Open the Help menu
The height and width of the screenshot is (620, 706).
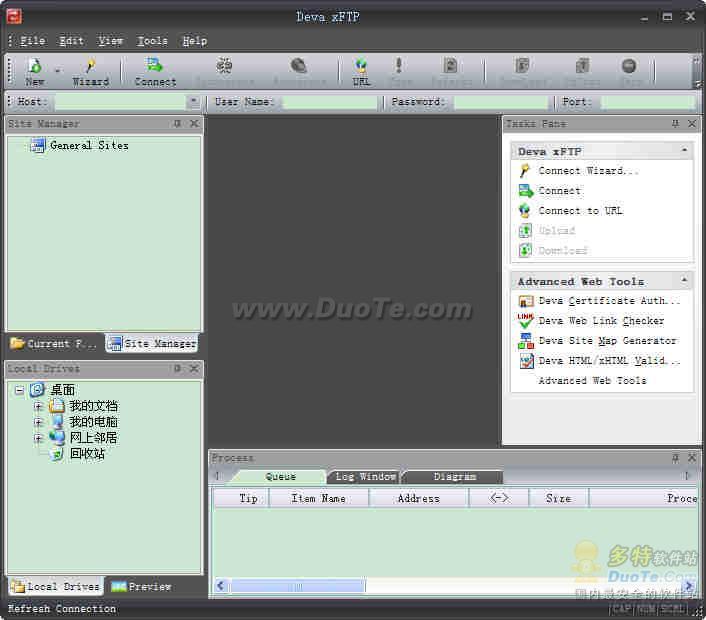click(x=195, y=41)
